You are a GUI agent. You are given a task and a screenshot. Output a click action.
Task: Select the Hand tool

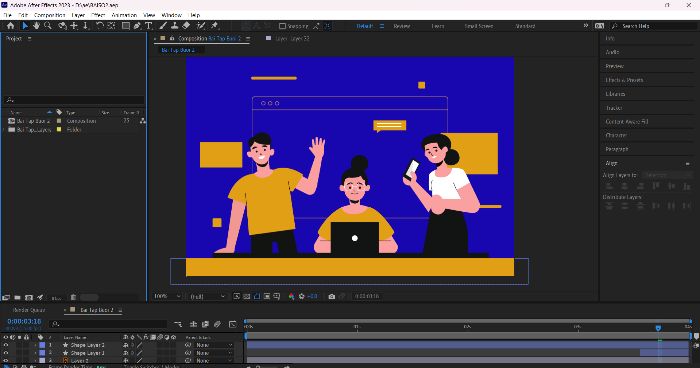point(37,26)
